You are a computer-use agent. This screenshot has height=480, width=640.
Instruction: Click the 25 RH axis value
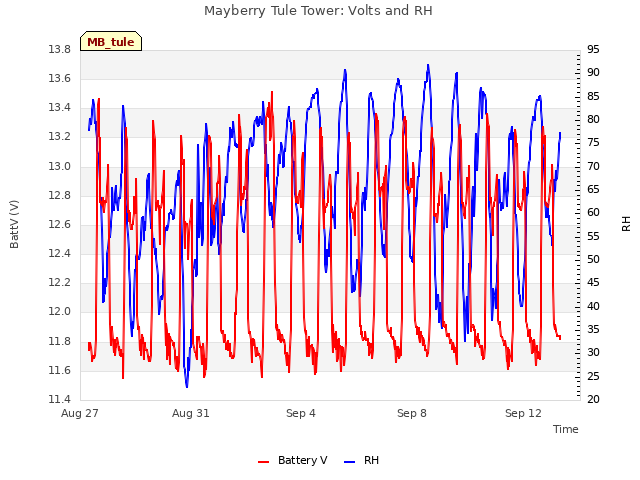point(593,376)
